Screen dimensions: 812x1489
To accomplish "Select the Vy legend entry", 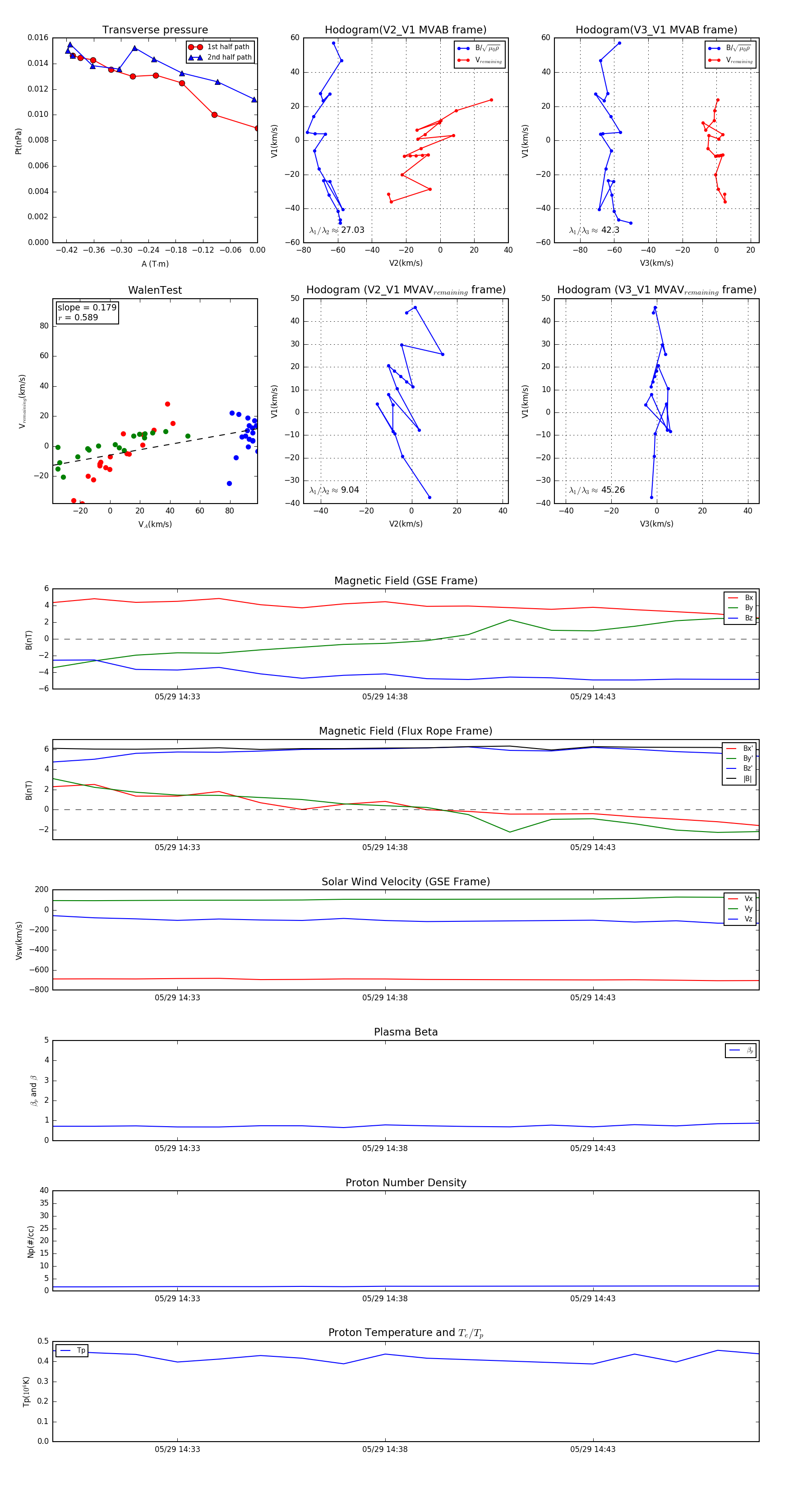I will click(x=740, y=909).
